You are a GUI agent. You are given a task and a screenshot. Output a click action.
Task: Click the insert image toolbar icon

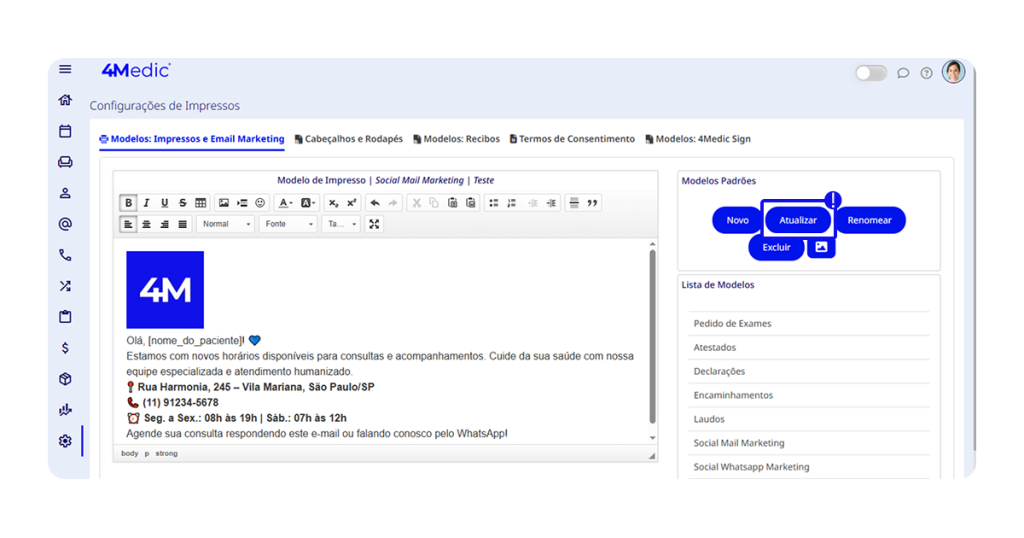tap(224, 203)
